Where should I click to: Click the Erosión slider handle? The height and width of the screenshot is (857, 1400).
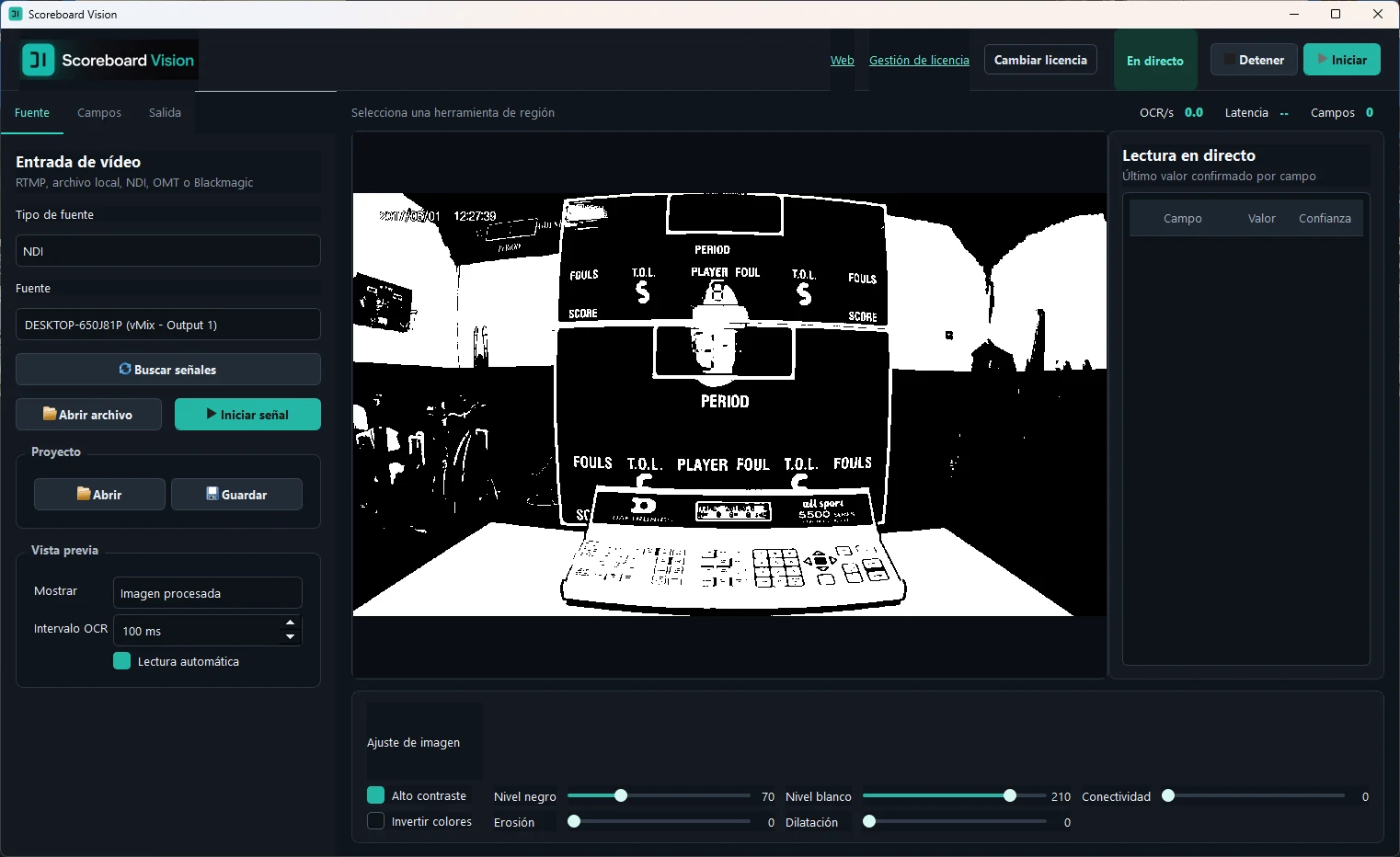pos(574,821)
